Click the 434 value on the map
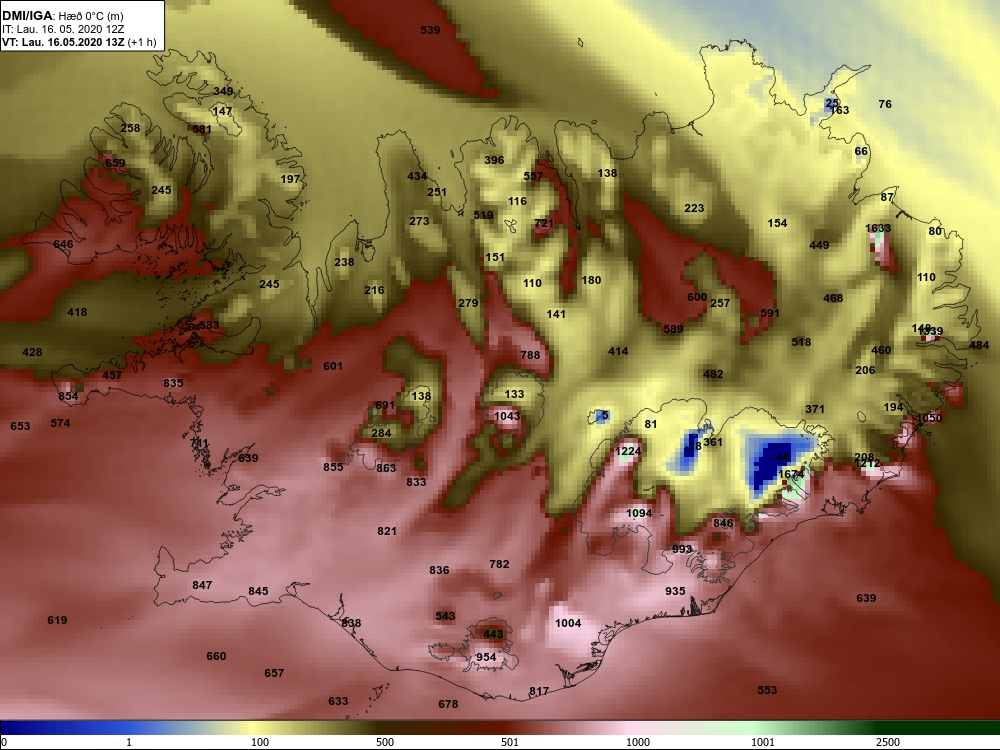1000x750 pixels. tap(417, 176)
